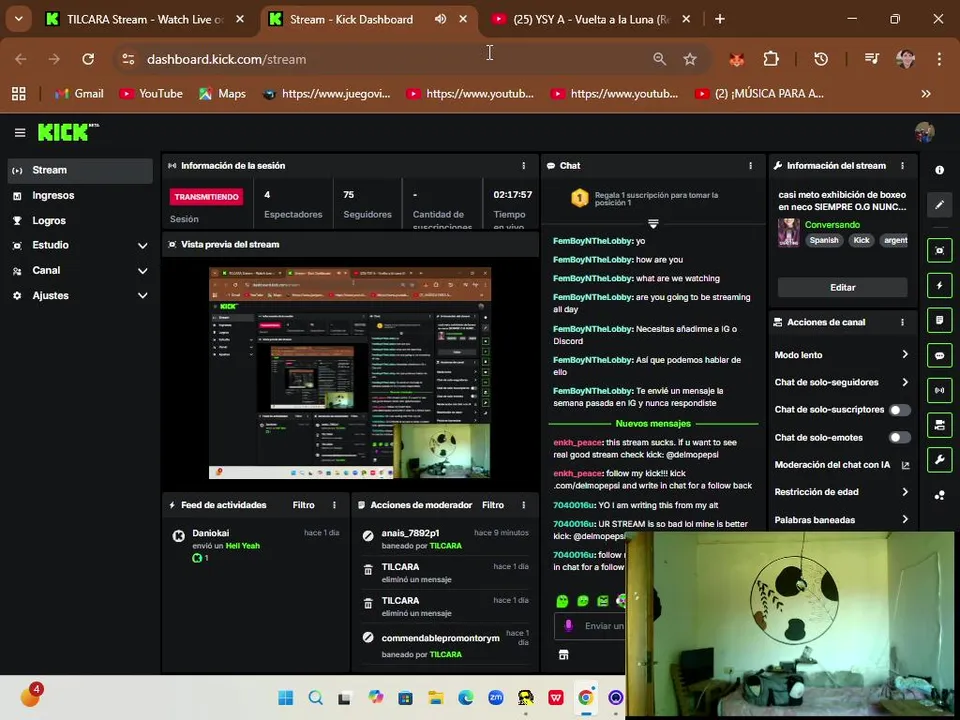
Task: Select Ingresos in the sidebar
Action: 80,195
